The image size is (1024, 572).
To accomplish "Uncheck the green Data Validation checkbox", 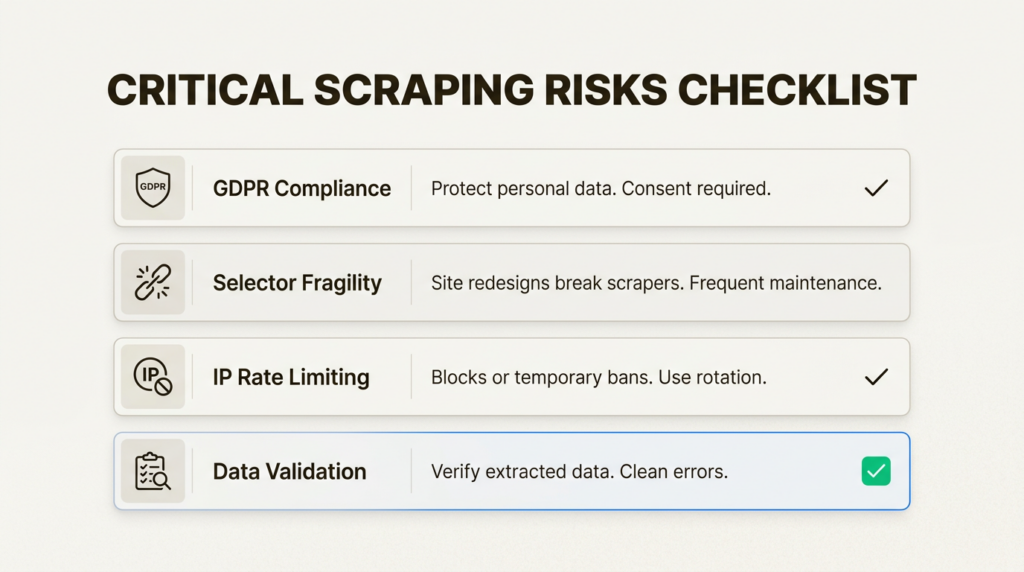I will pos(876,471).
